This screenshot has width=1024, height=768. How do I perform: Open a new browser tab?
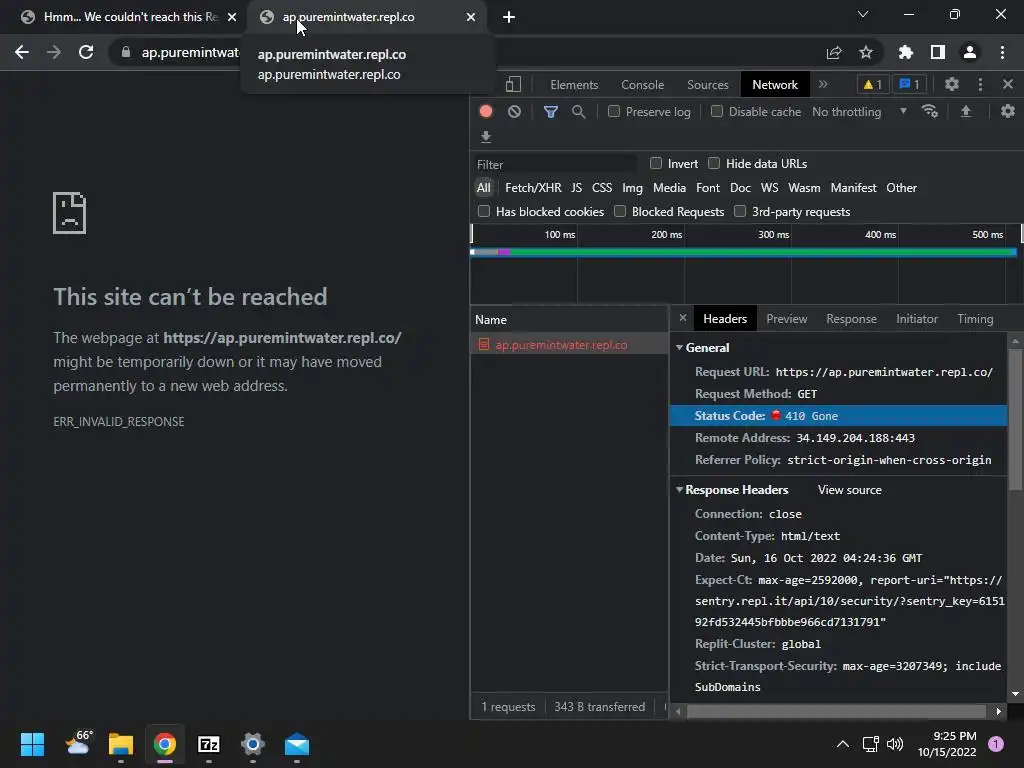(509, 17)
